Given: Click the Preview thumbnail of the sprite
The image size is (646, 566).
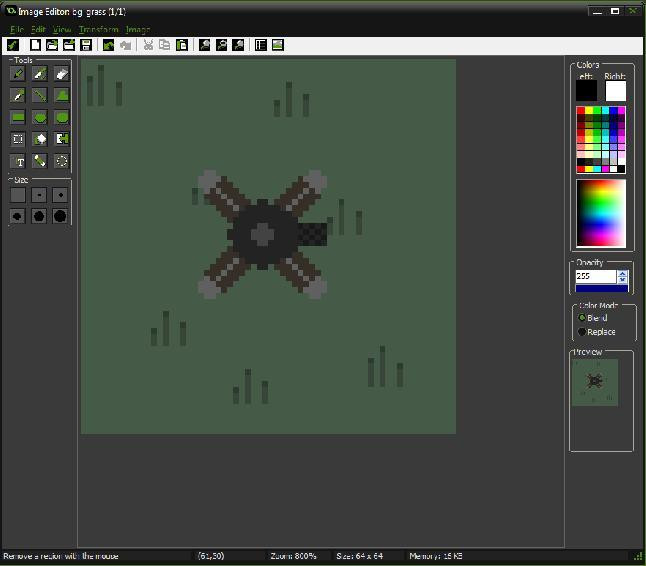Looking at the screenshot, I should [595, 382].
